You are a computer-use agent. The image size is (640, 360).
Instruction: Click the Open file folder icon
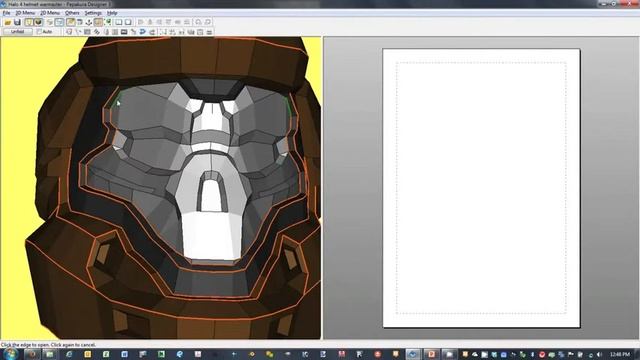point(8,22)
